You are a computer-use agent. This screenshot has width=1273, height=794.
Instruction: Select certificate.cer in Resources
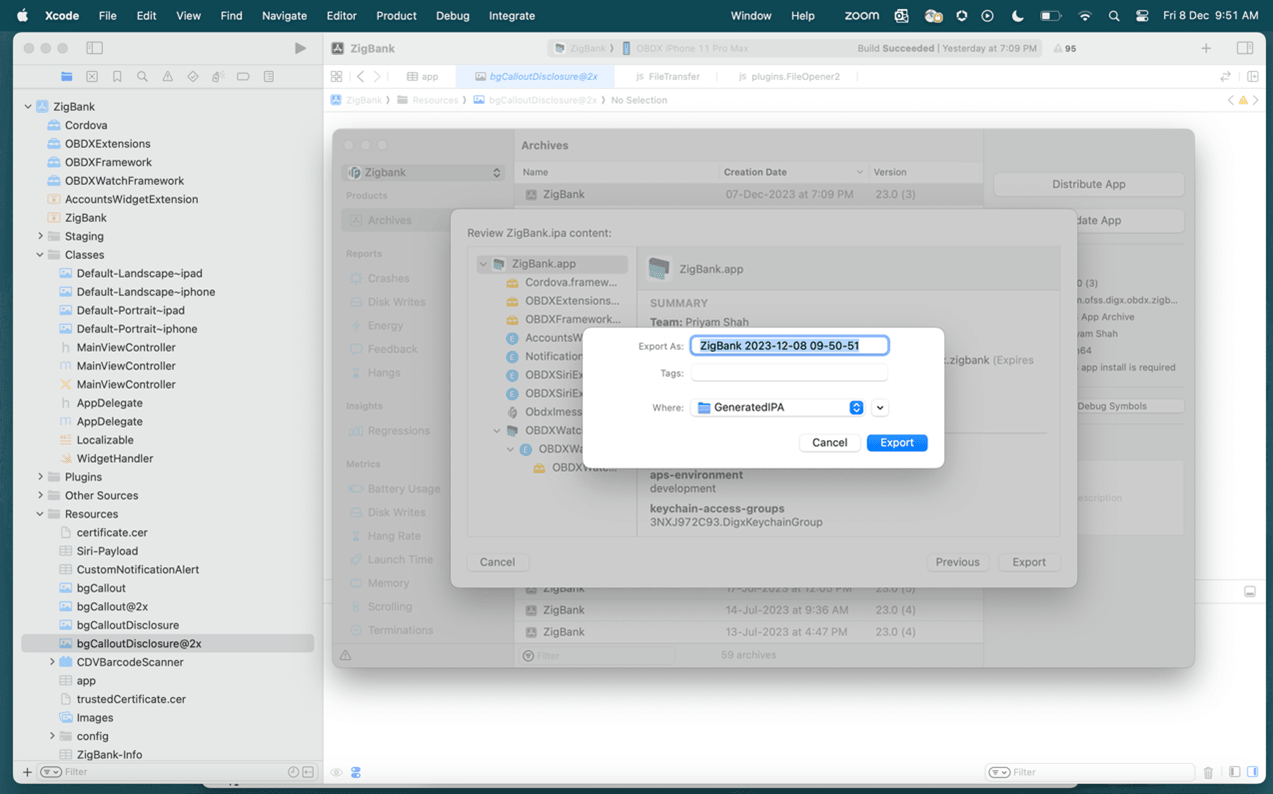pyautogui.click(x=112, y=533)
